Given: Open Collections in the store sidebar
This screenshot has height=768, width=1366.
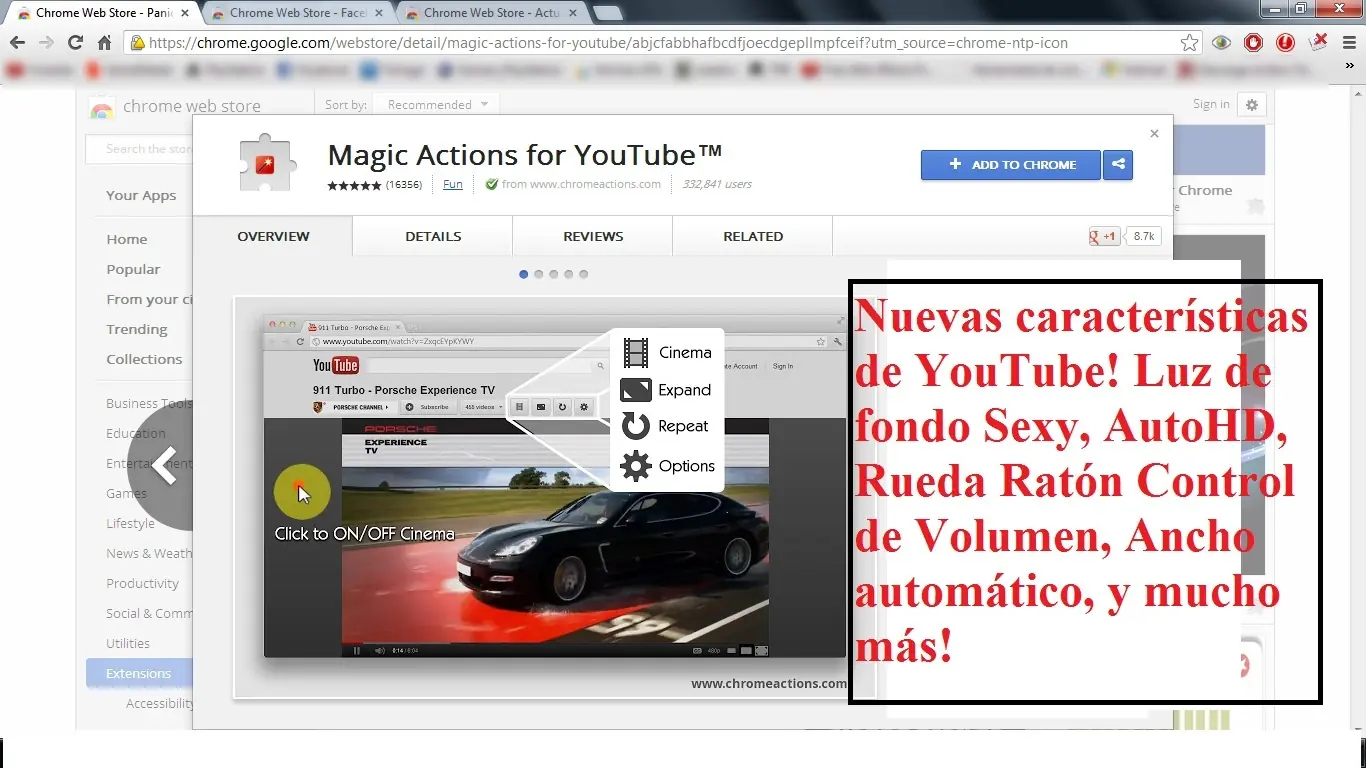Looking at the screenshot, I should [x=144, y=359].
